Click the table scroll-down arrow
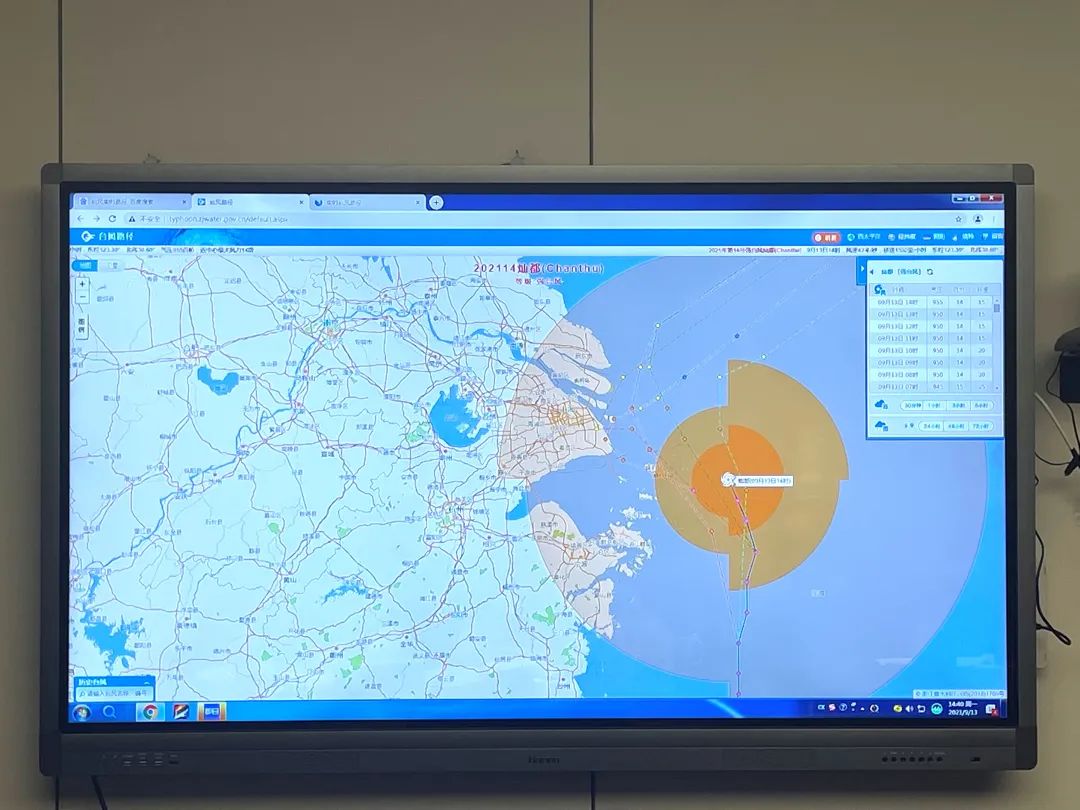Screen dimensions: 1080x810 pyautogui.click(x=997, y=388)
